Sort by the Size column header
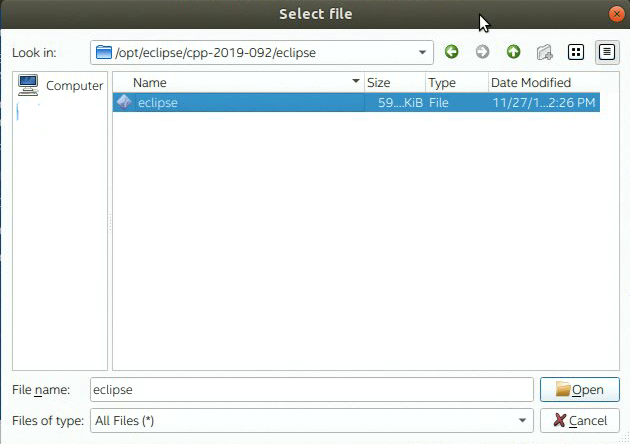The image size is (630, 444). pyautogui.click(x=395, y=82)
